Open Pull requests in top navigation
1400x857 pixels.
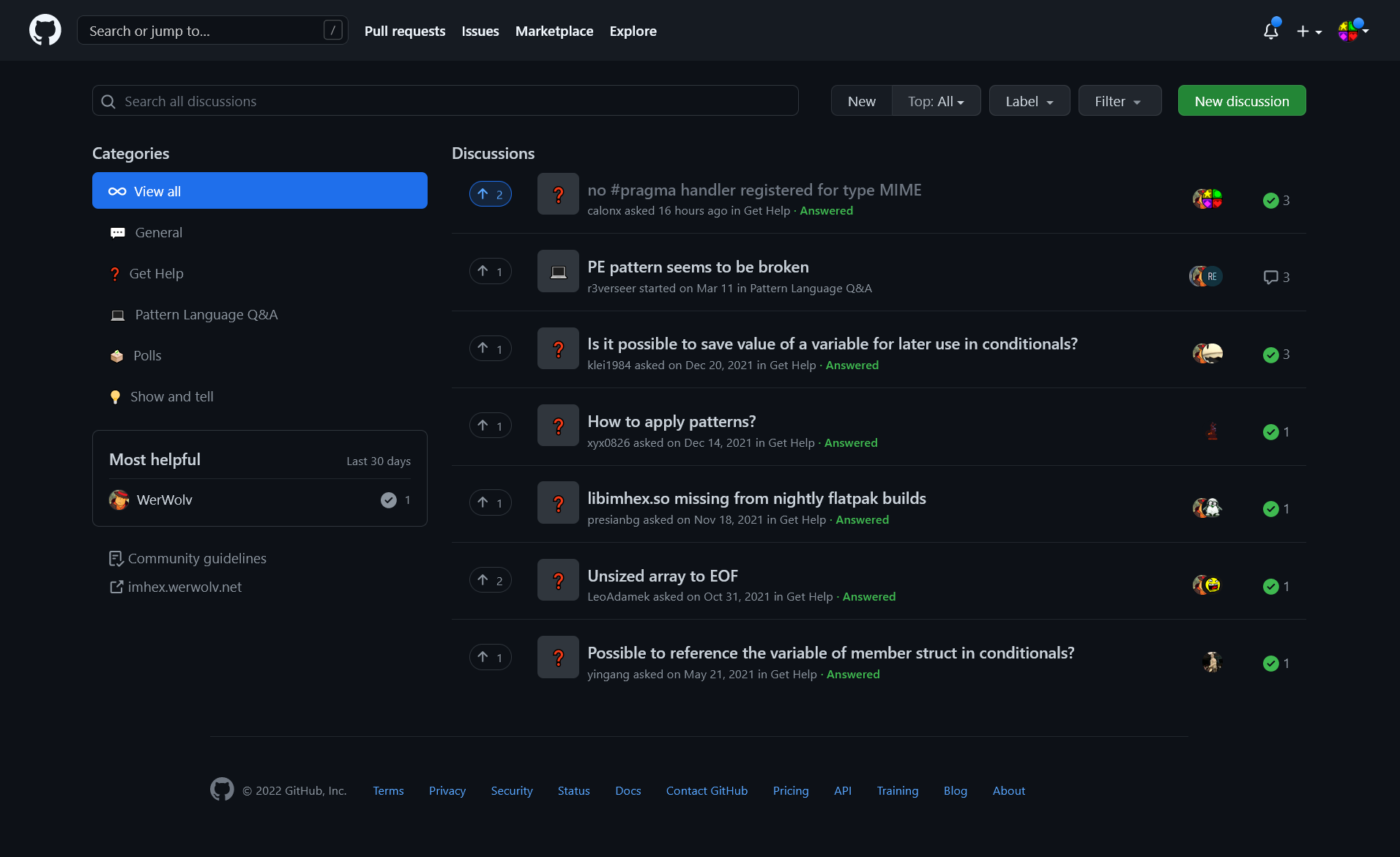pos(405,31)
